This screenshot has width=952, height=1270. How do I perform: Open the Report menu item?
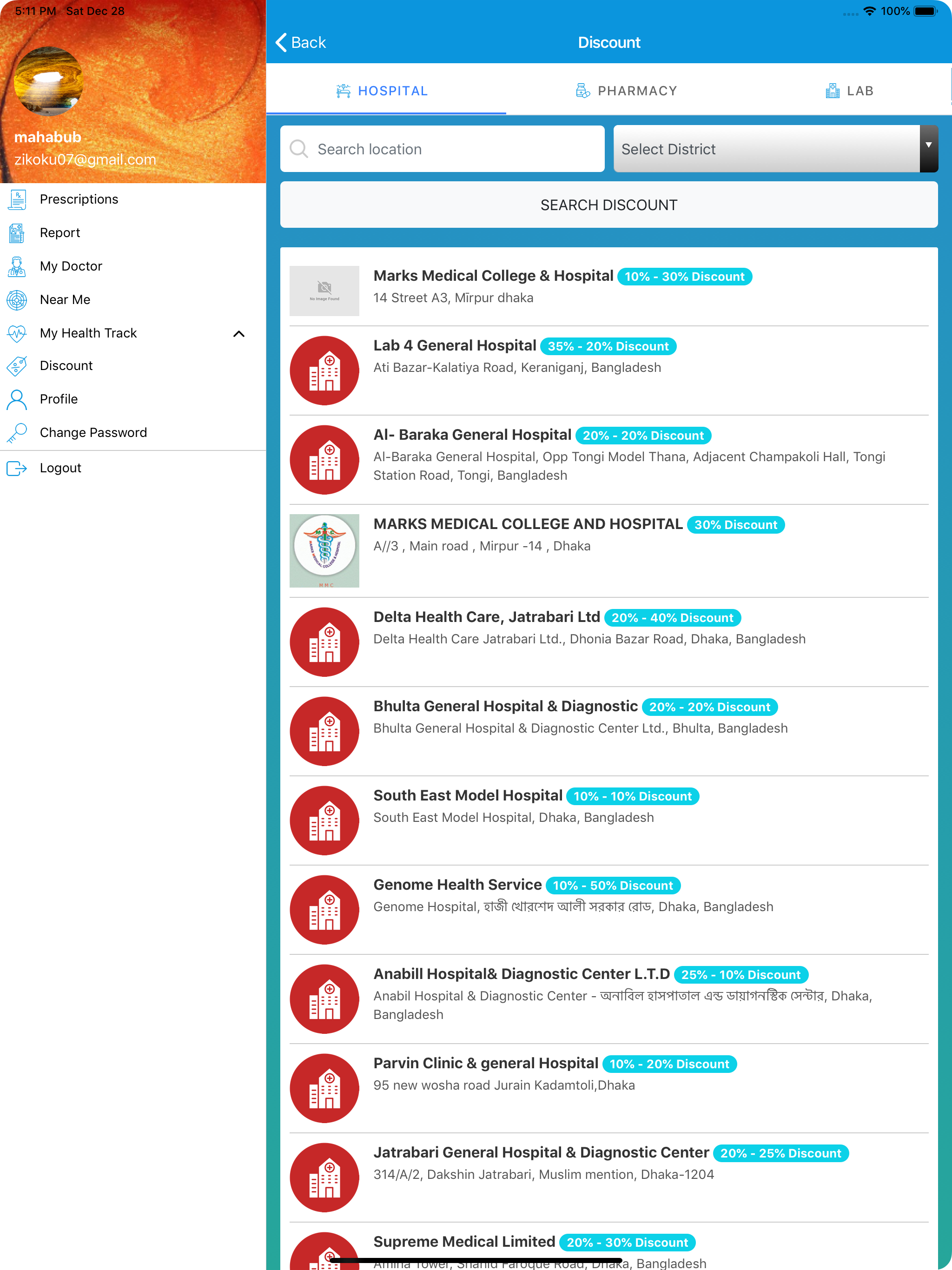132,232
